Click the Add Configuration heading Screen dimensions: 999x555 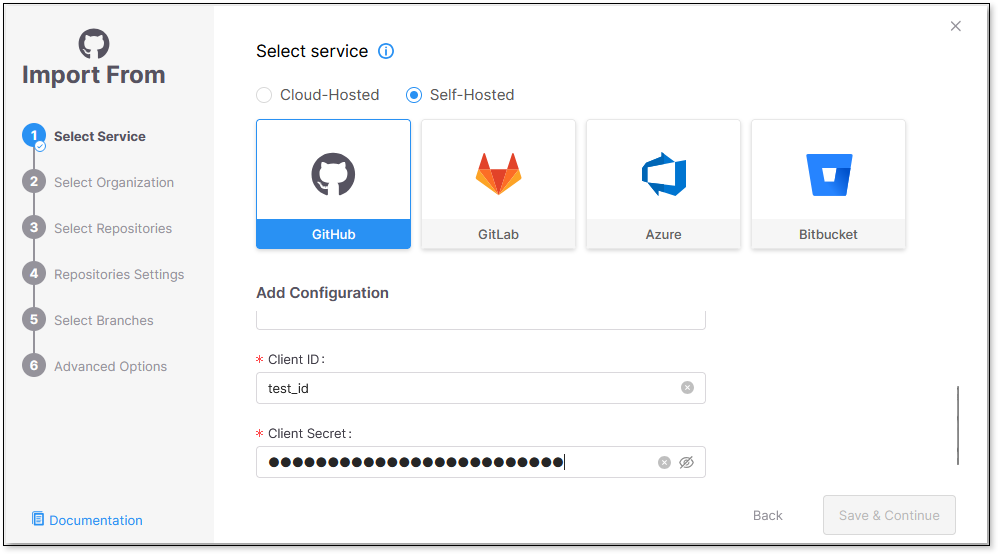click(x=322, y=293)
